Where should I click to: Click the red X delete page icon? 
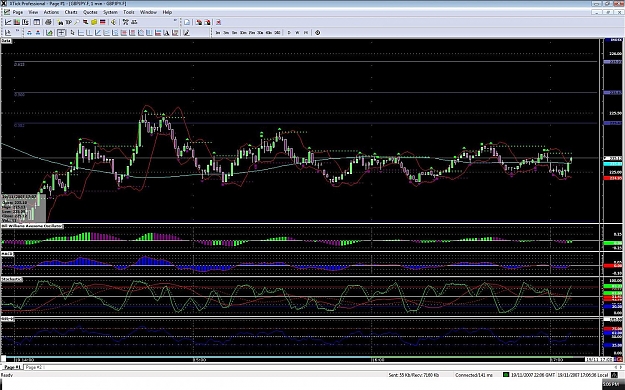coord(218,22)
